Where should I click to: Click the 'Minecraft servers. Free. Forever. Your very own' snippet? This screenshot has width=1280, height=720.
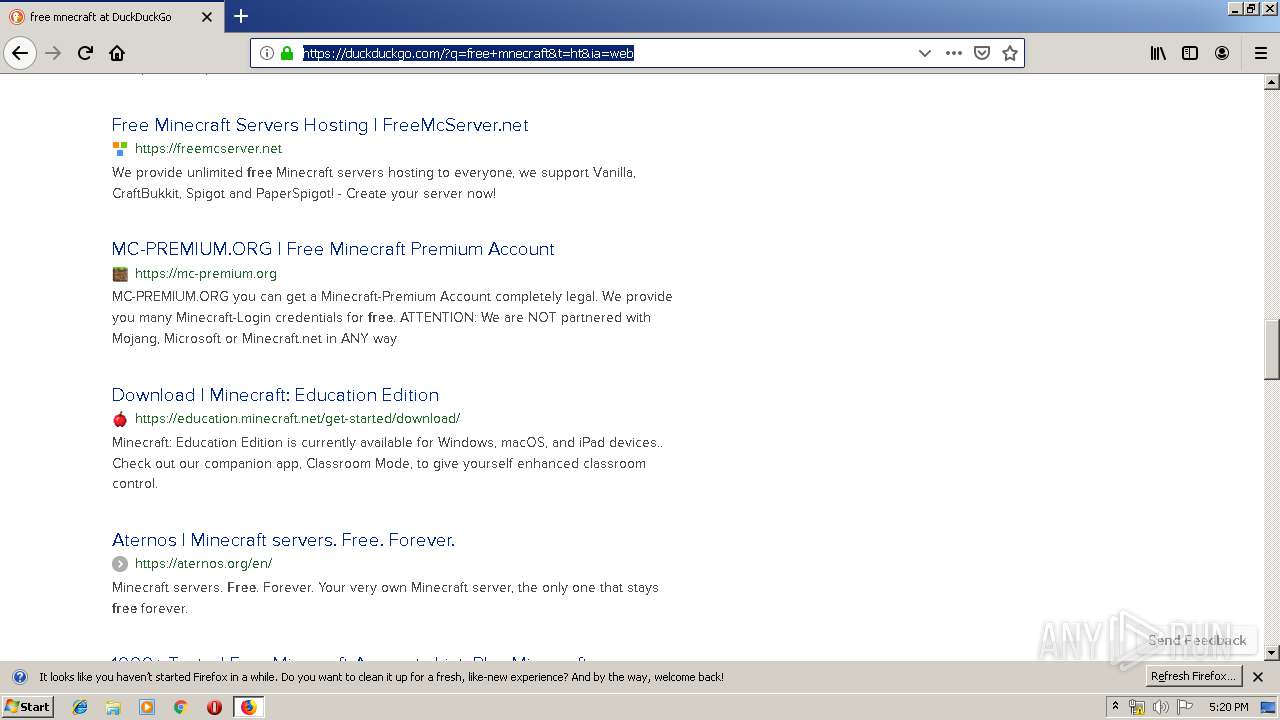point(385,598)
